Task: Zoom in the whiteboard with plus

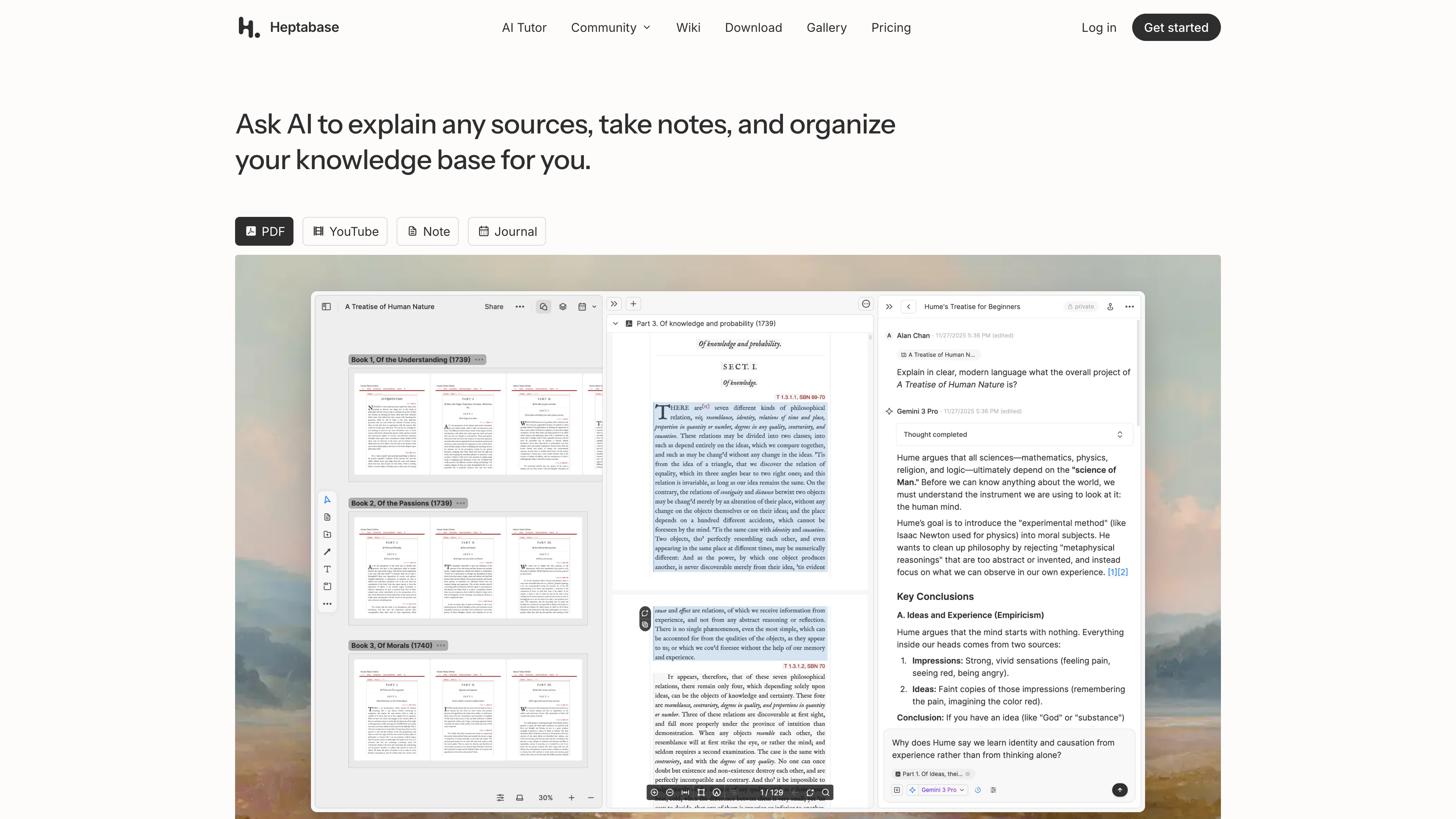Action: (571, 797)
